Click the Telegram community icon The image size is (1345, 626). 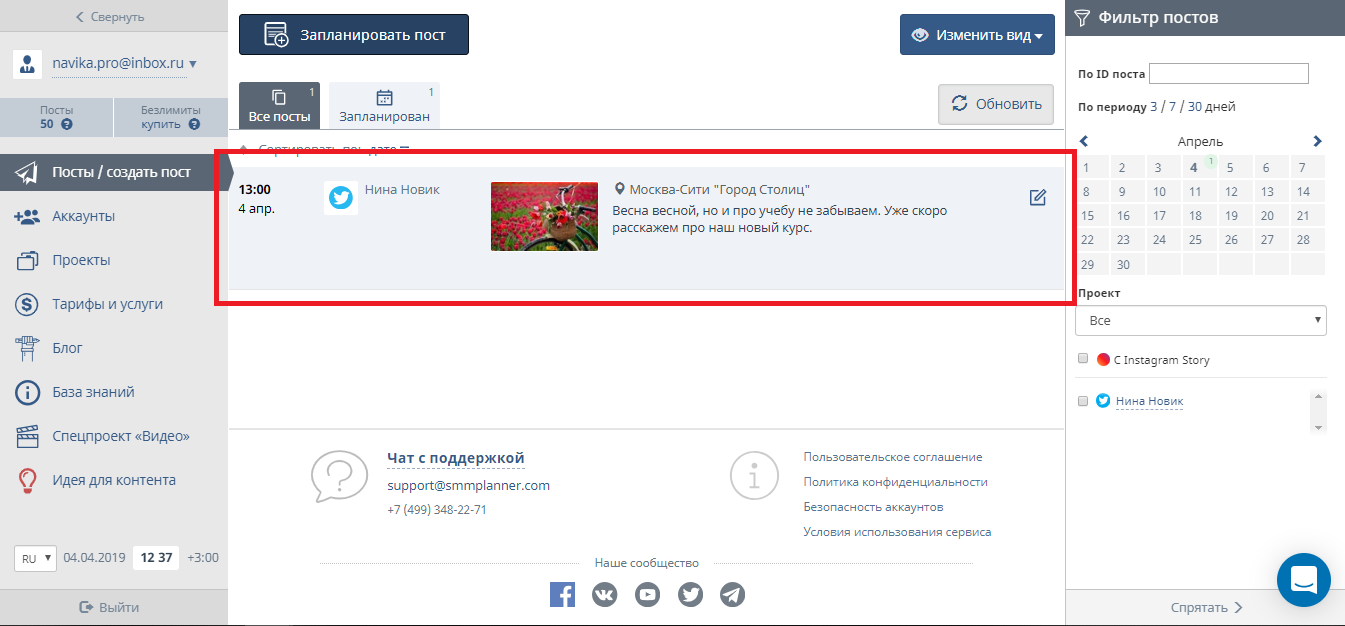[733, 595]
